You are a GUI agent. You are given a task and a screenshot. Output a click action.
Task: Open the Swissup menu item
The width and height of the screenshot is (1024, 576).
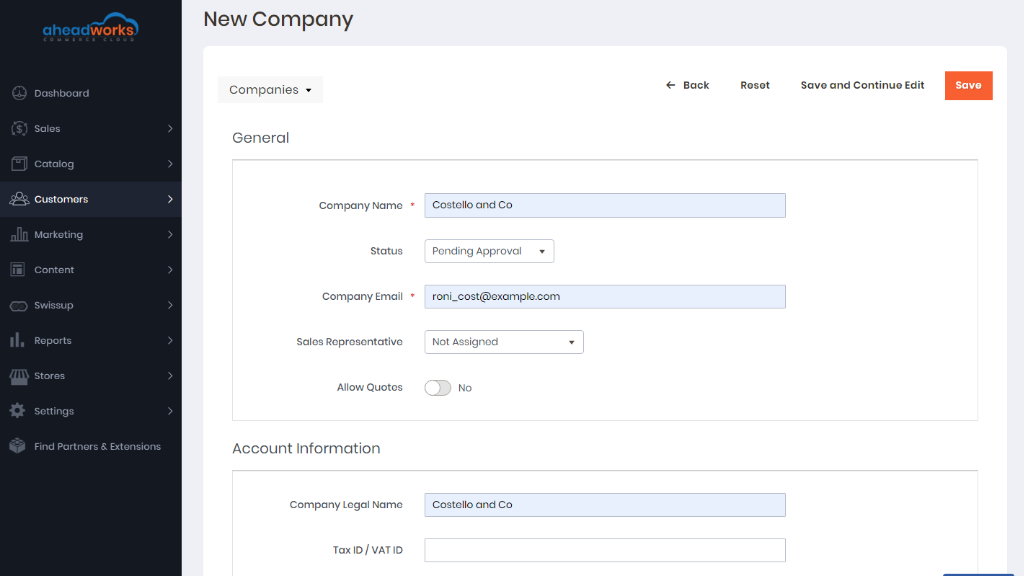[91, 305]
